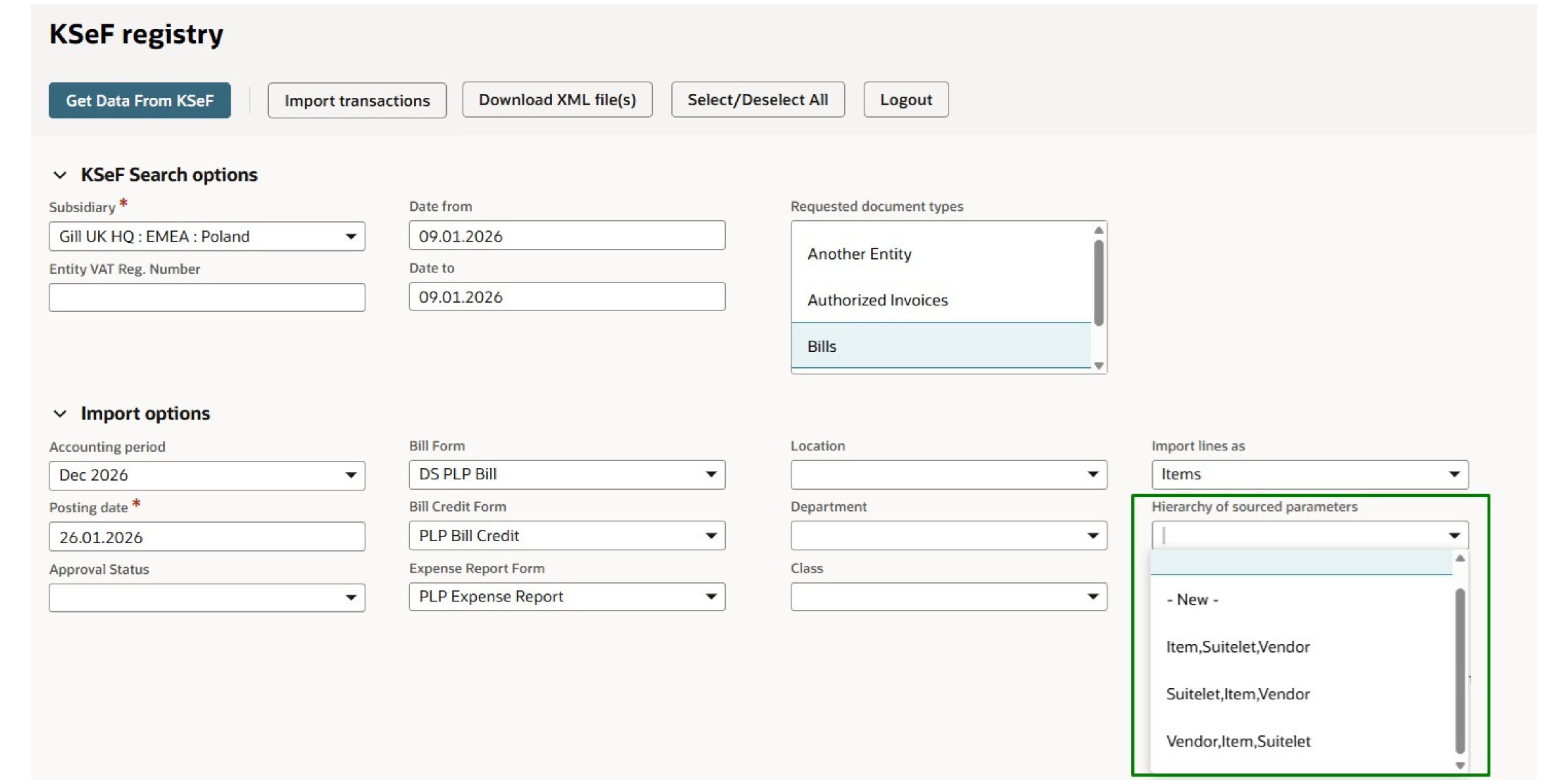The height and width of the screenshot is (784, 1568).
Task: Click the Import transactions button
Action: tap(357, 100)
